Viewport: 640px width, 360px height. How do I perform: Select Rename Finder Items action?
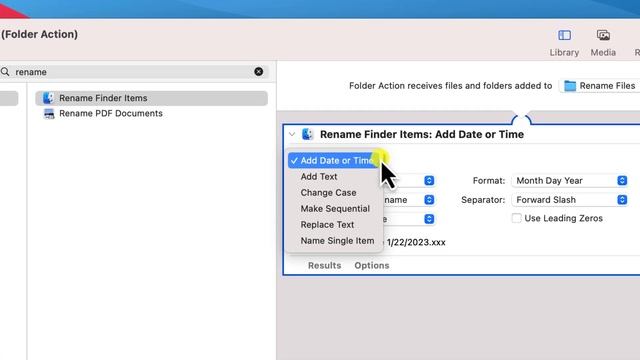[151, 98]
